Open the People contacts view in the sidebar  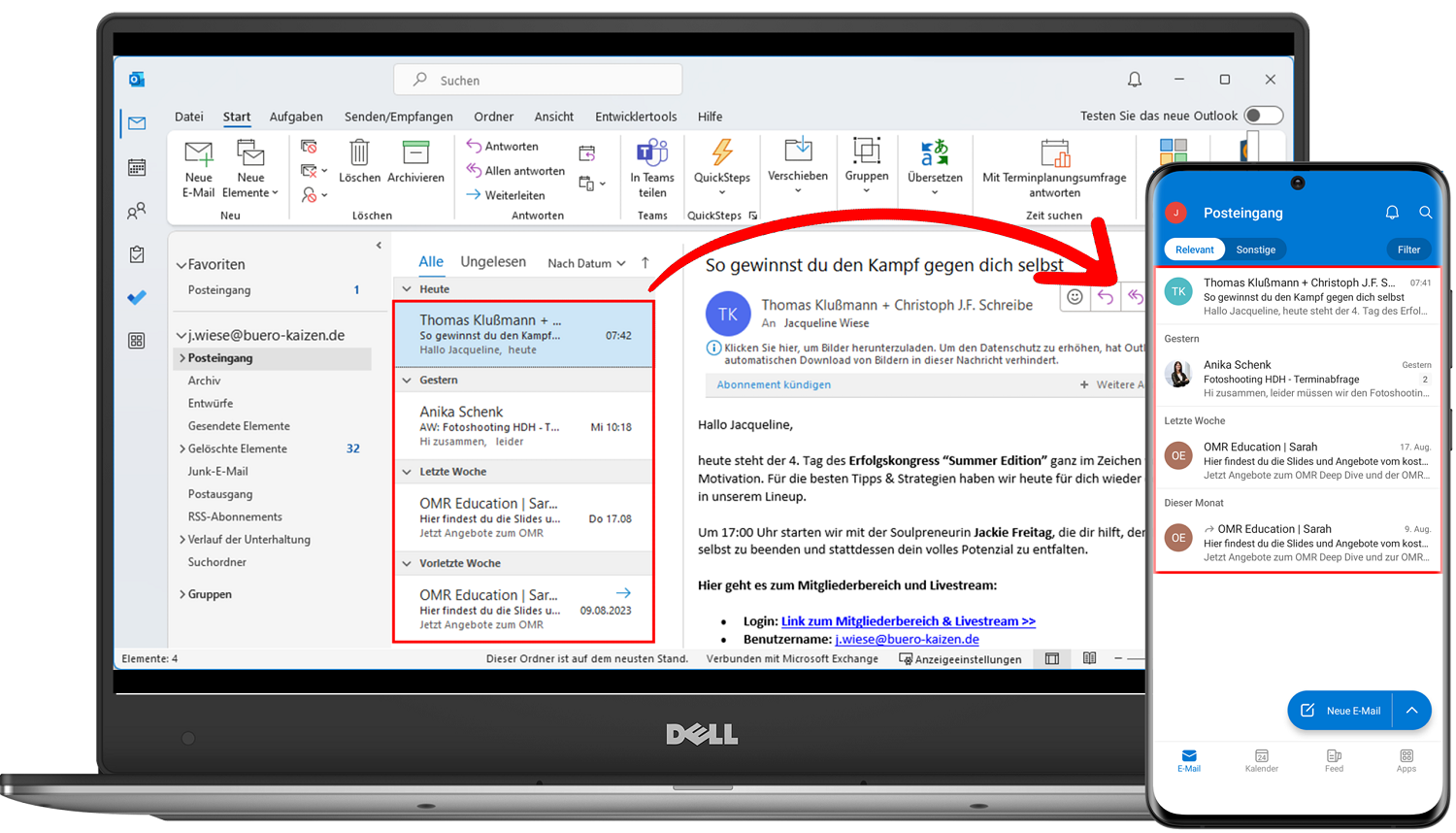tap(137, 211)
